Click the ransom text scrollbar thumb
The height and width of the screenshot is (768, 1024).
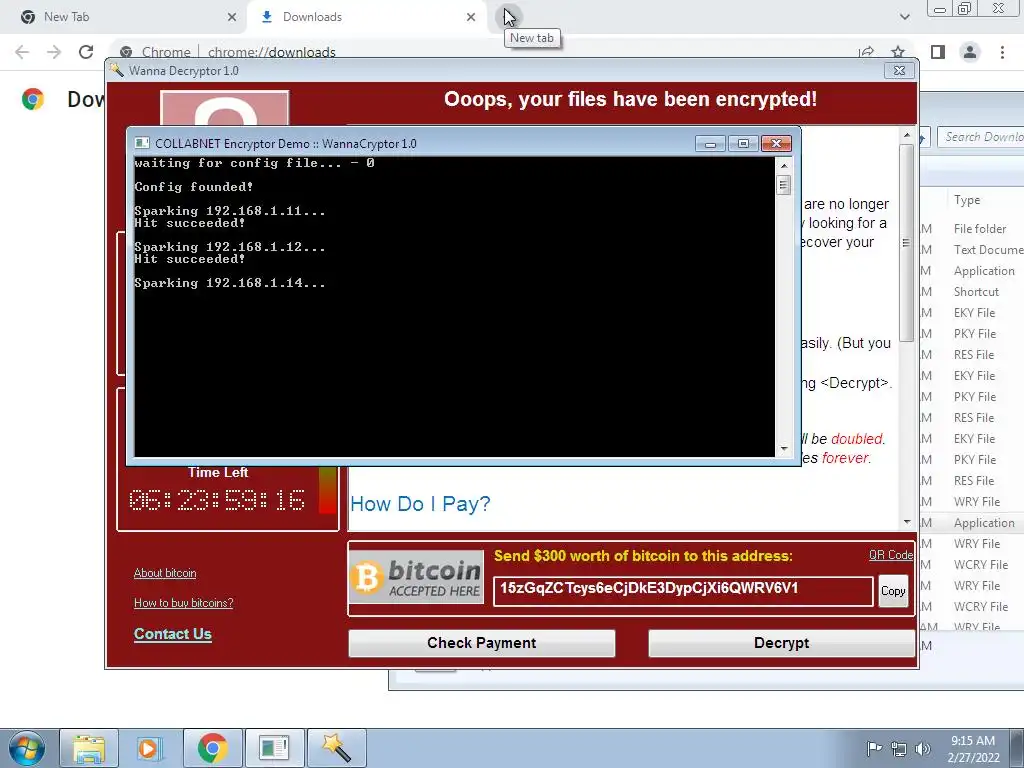coord(906,242)
